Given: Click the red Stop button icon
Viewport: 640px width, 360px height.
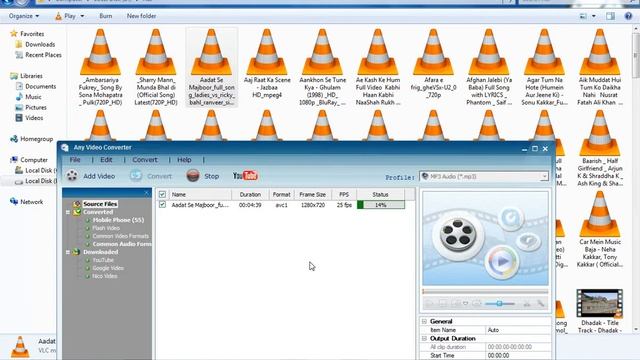Looking at the screenshot, I should point(193,176).
